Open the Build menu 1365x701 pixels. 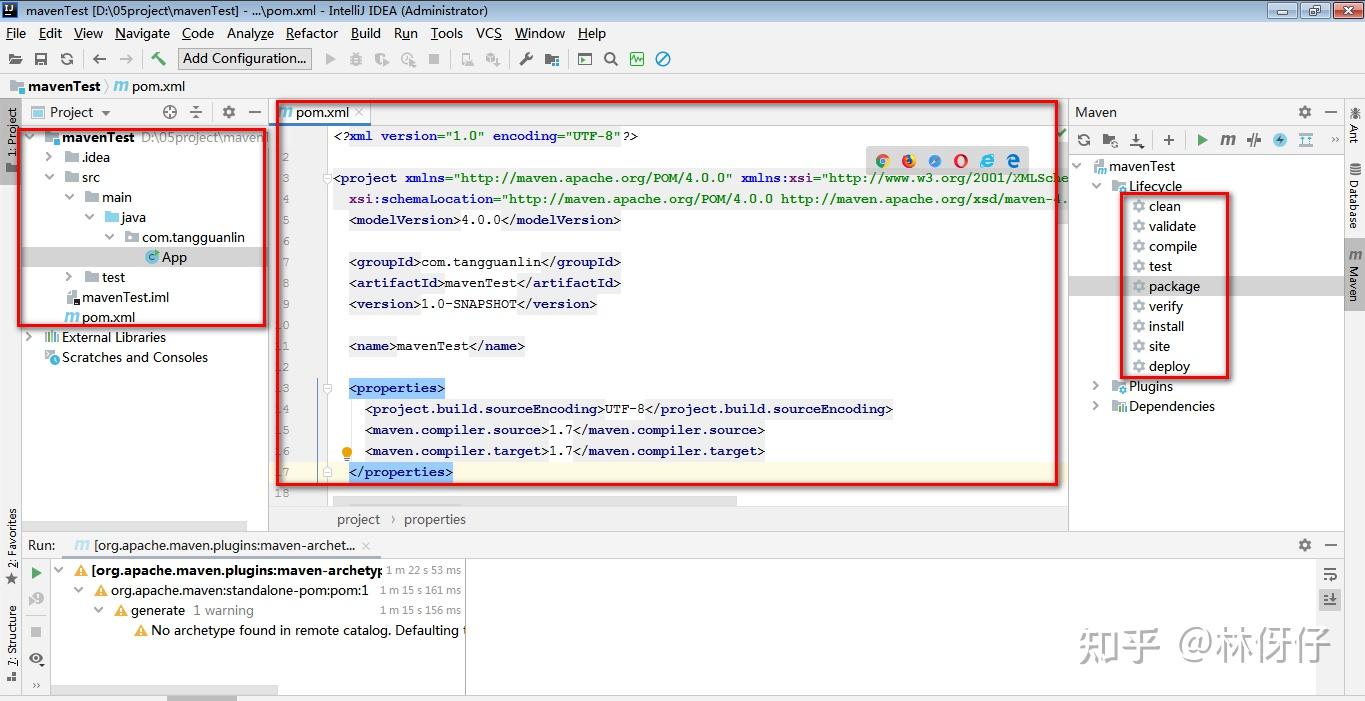(365, 33)
